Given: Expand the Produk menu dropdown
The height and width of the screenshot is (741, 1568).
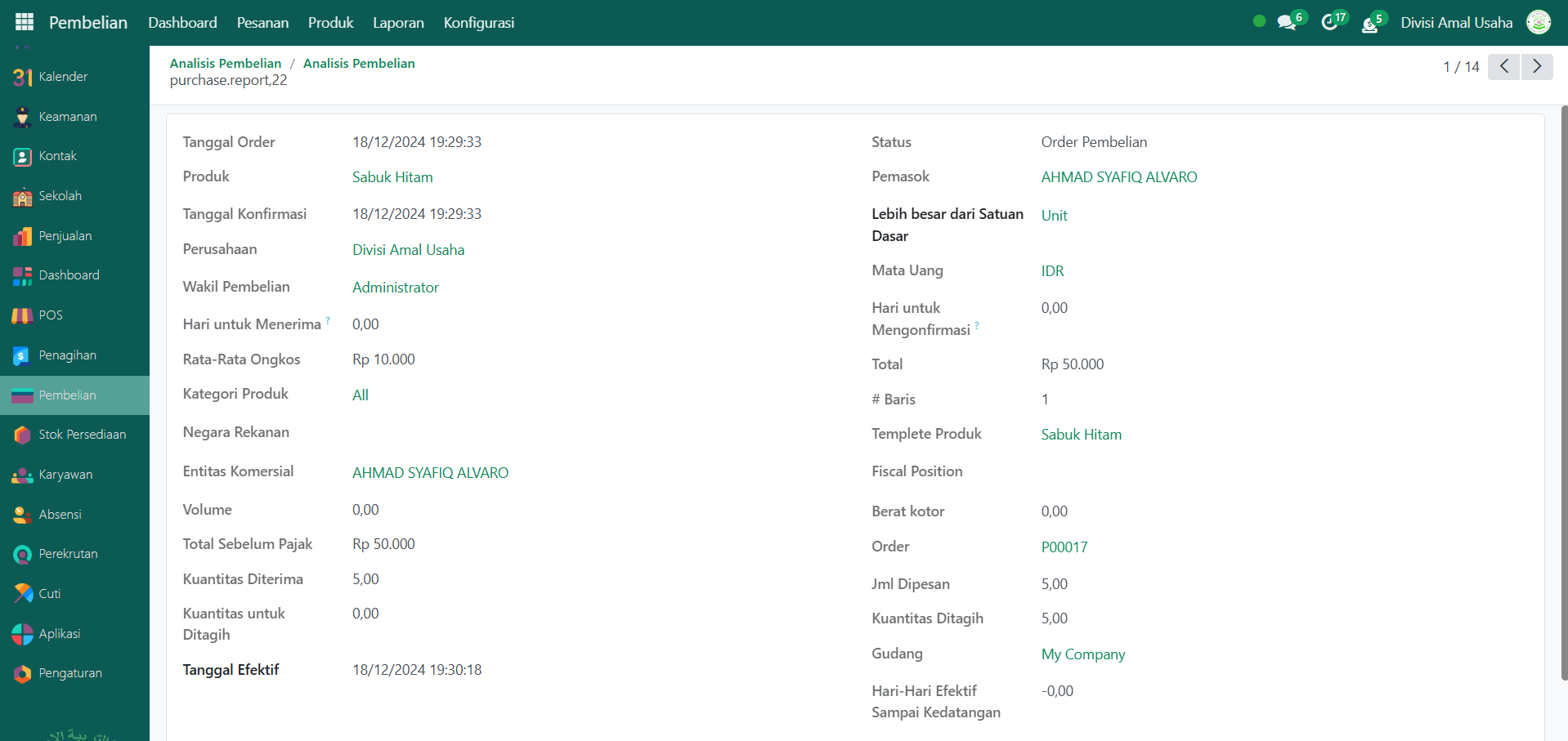Looking at the screenshot, I should point(330,23).
